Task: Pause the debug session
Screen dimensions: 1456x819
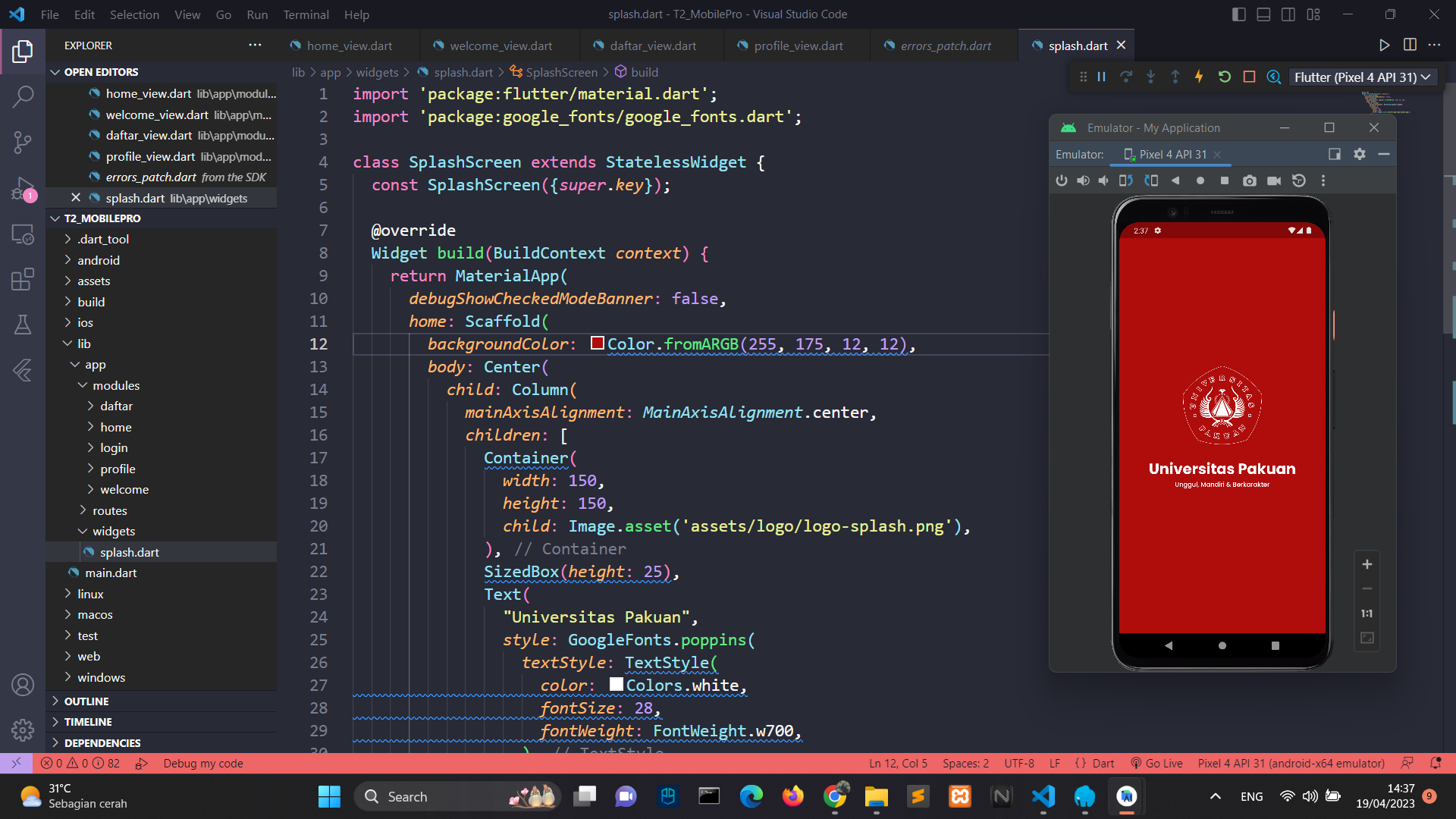Action: coord(1101,77)
